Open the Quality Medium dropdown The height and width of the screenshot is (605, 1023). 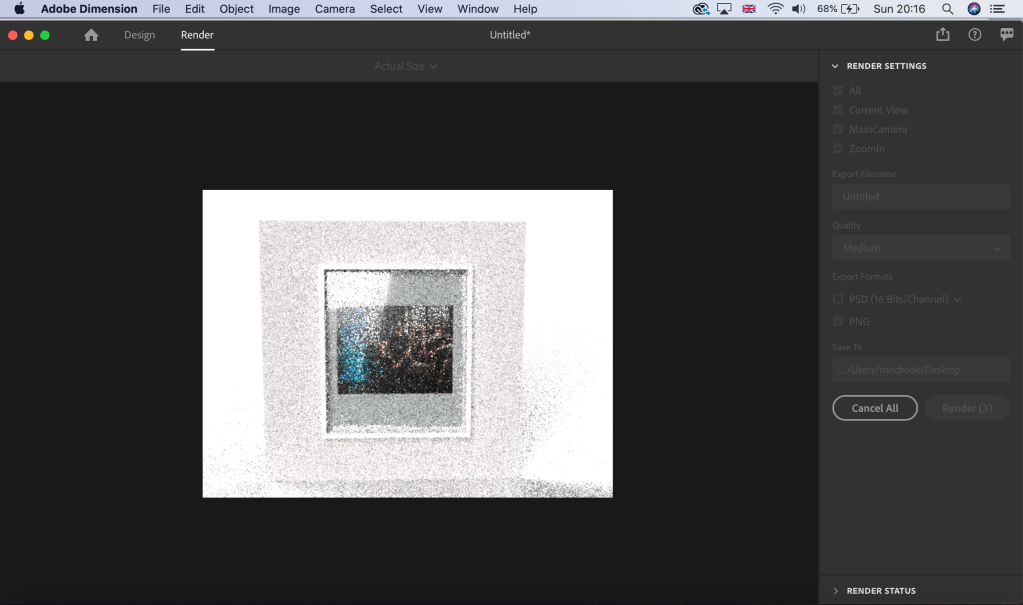pos(920,248)
